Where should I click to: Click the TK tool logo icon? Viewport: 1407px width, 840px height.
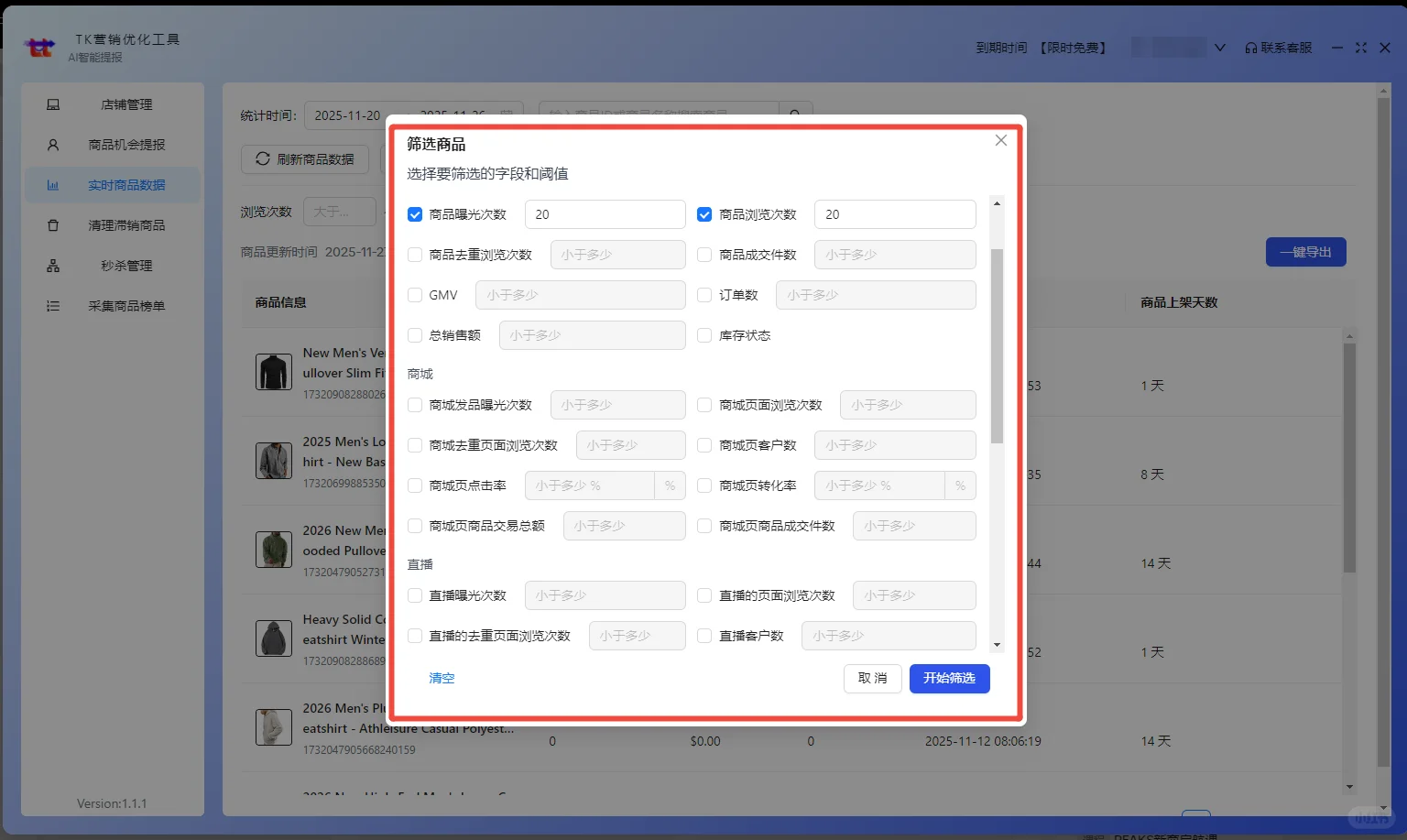pos(38,47)
